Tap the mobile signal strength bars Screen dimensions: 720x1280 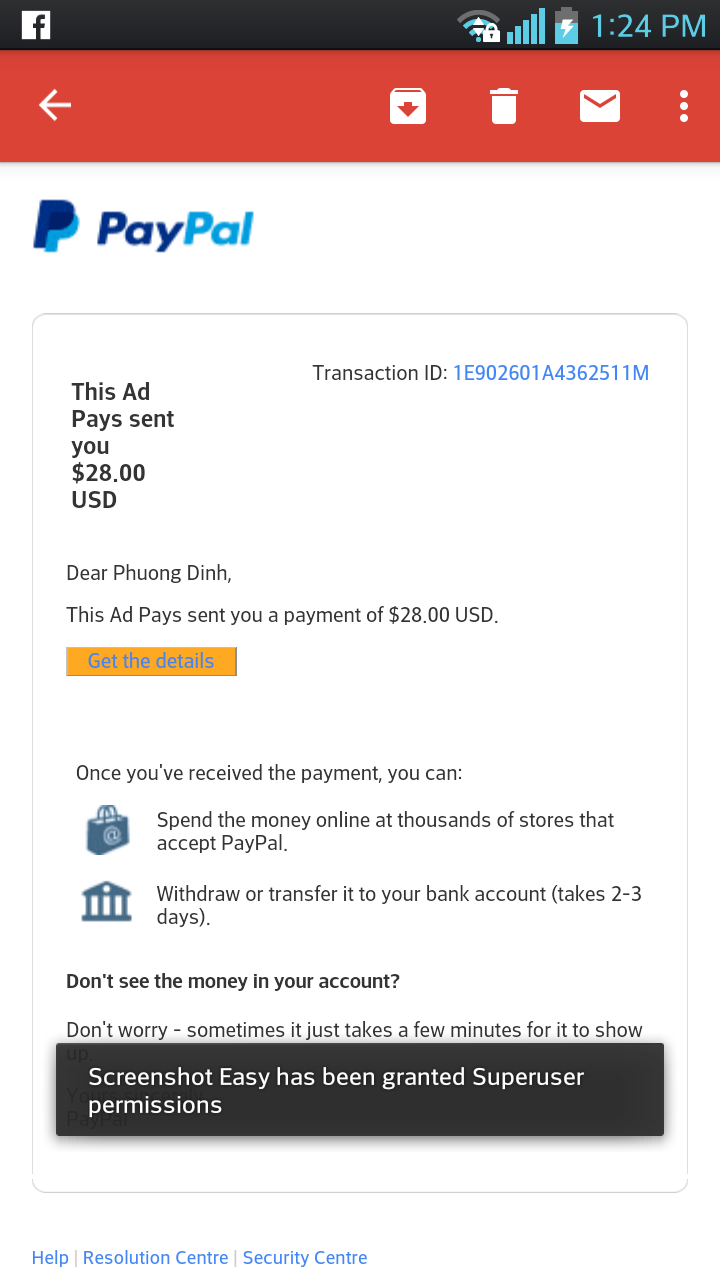click(x=526, y=26)
